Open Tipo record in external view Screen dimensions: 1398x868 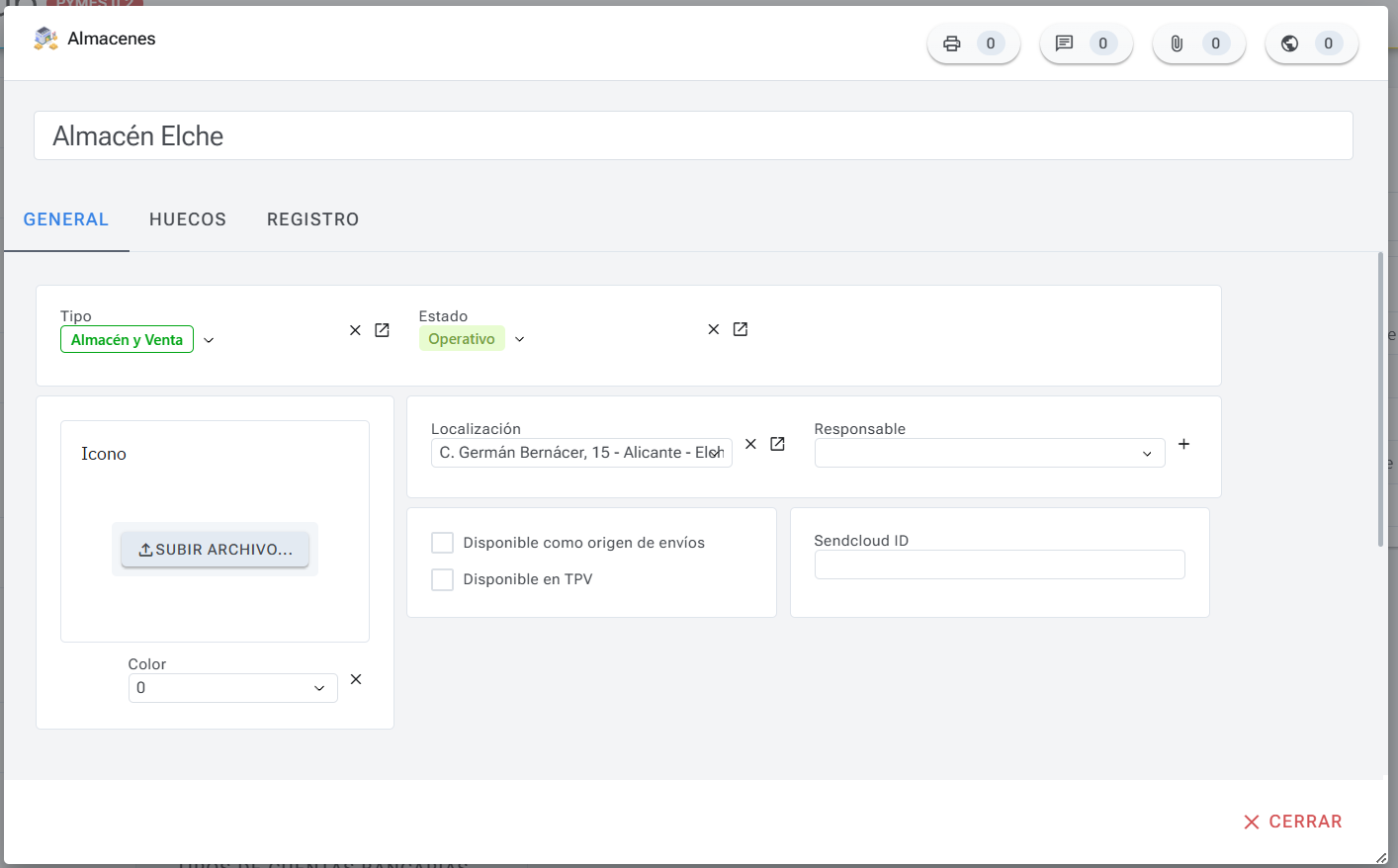point(383,330)
